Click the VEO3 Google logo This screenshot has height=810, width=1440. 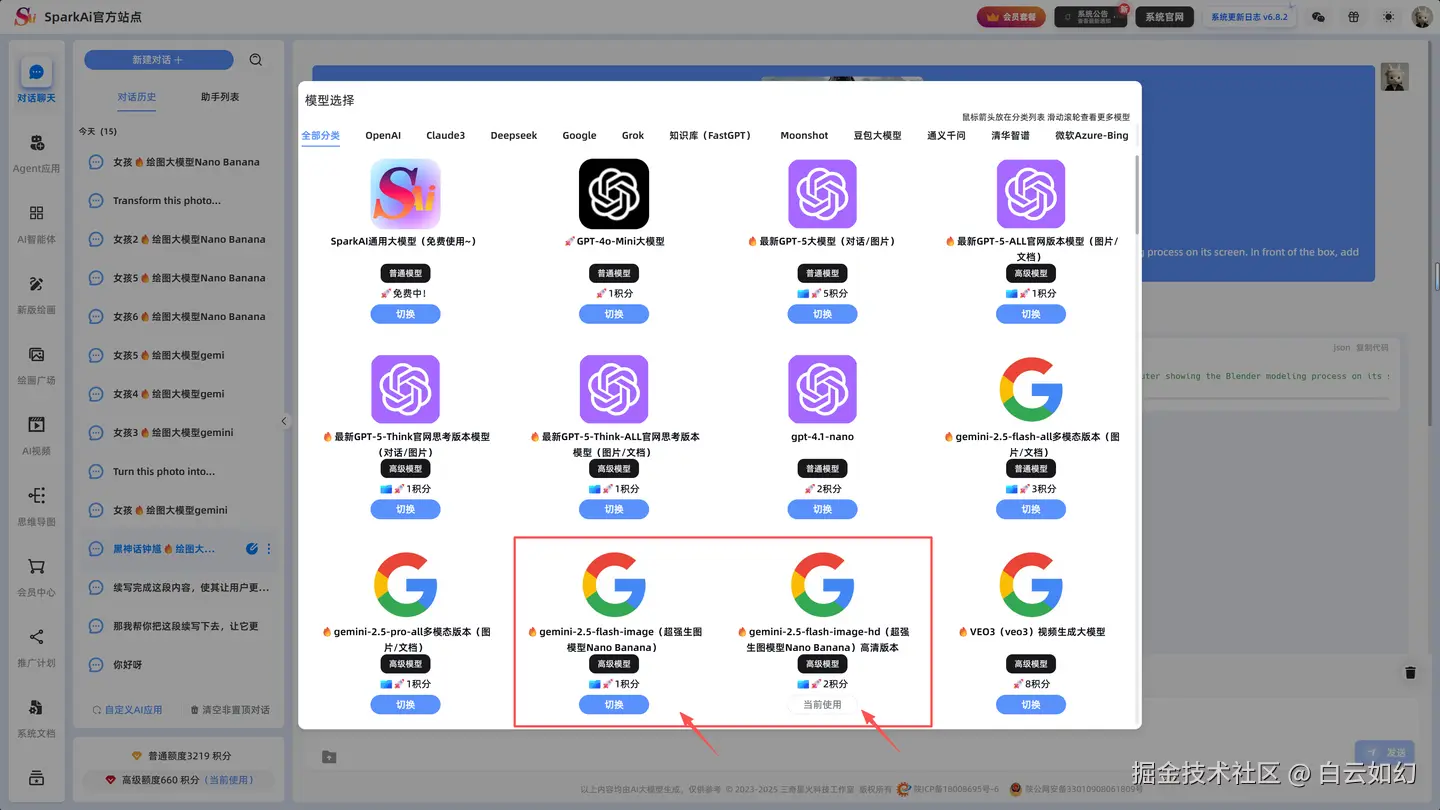click(1031, 584)
